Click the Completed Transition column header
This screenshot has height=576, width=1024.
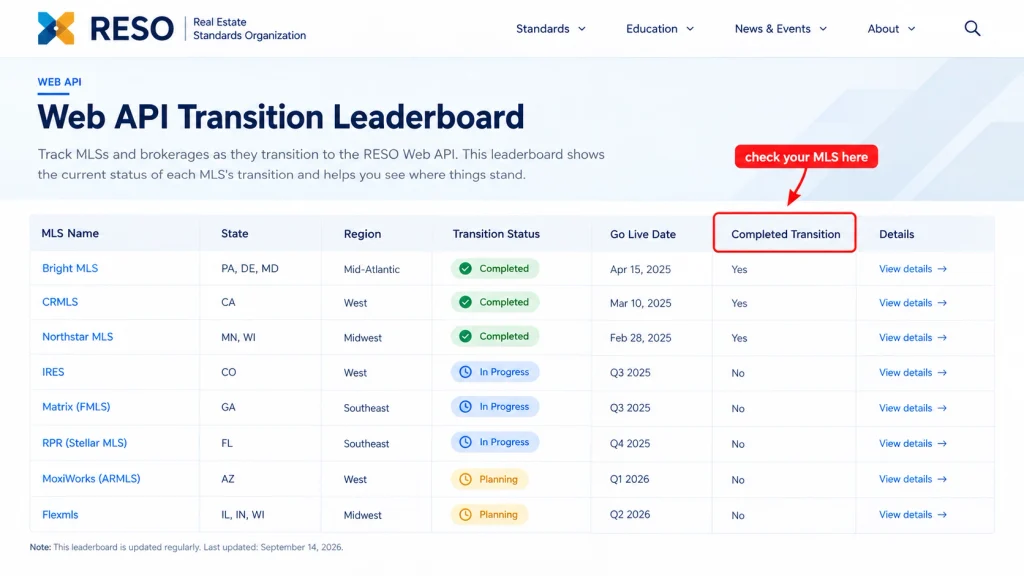click(x=786, y=234)
